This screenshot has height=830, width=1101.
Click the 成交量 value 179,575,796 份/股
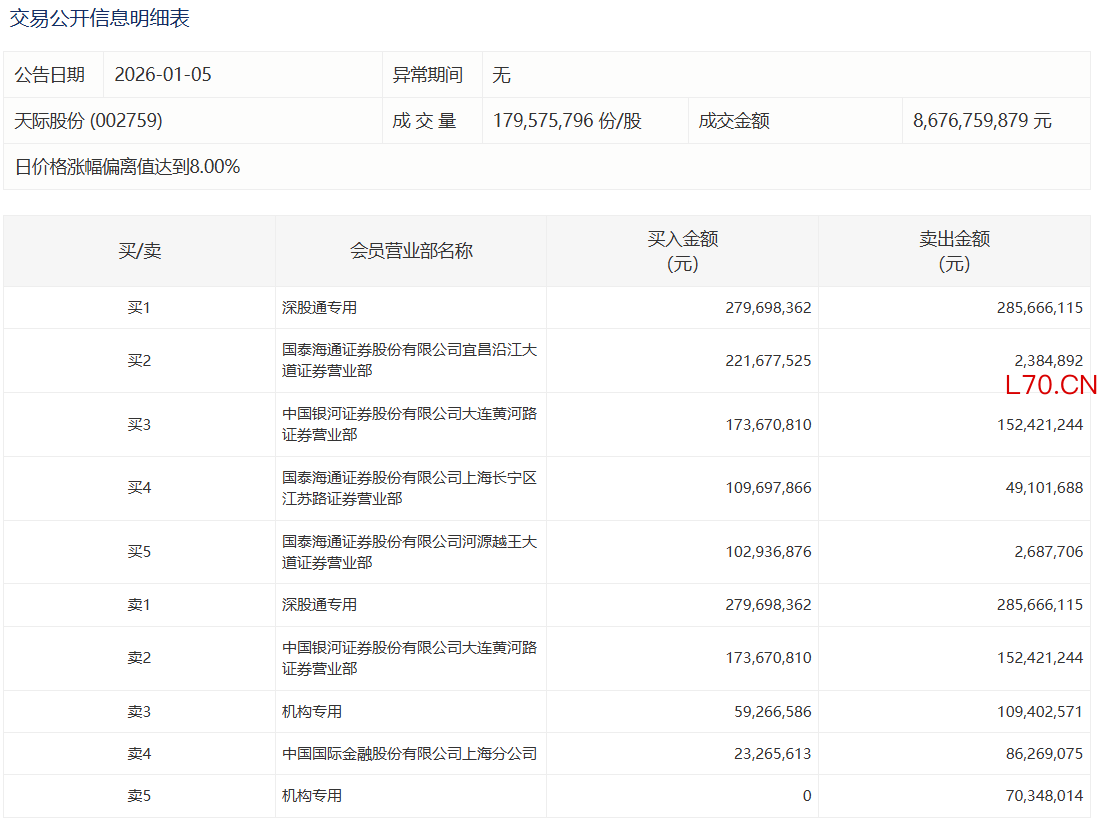tap(567, 121)
